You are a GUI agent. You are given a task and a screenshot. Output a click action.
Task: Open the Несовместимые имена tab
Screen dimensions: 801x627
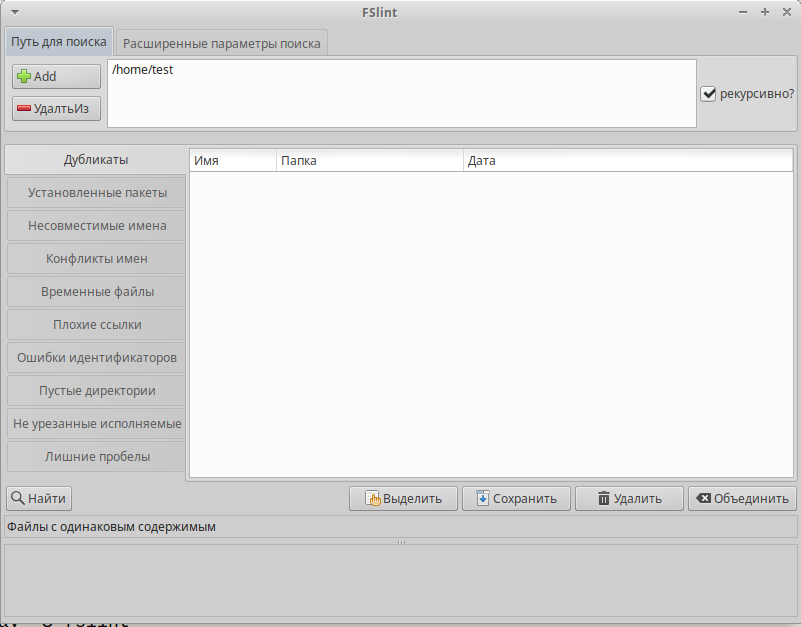tap(97, 226)
